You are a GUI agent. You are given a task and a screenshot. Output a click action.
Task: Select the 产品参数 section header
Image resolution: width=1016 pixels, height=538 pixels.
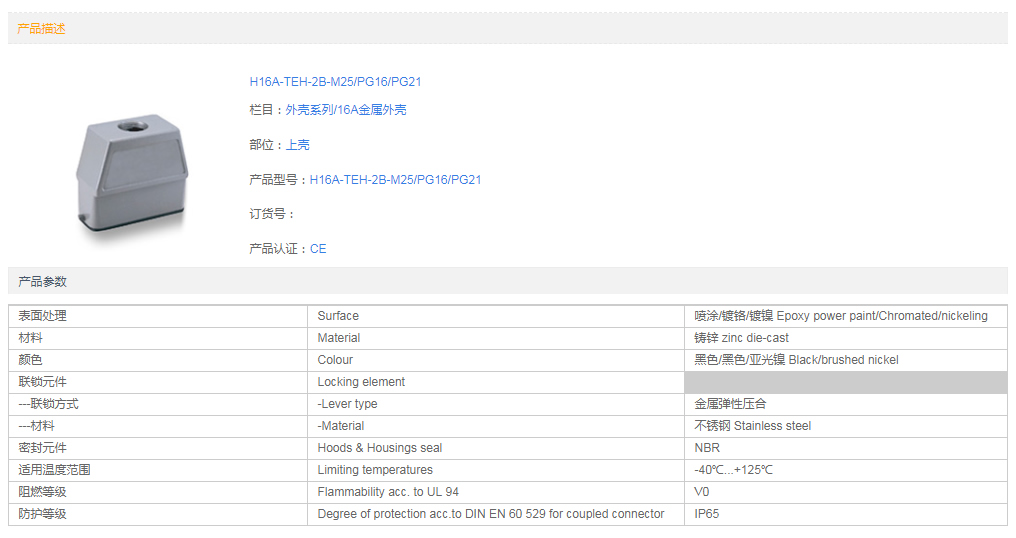click(42, 282)
